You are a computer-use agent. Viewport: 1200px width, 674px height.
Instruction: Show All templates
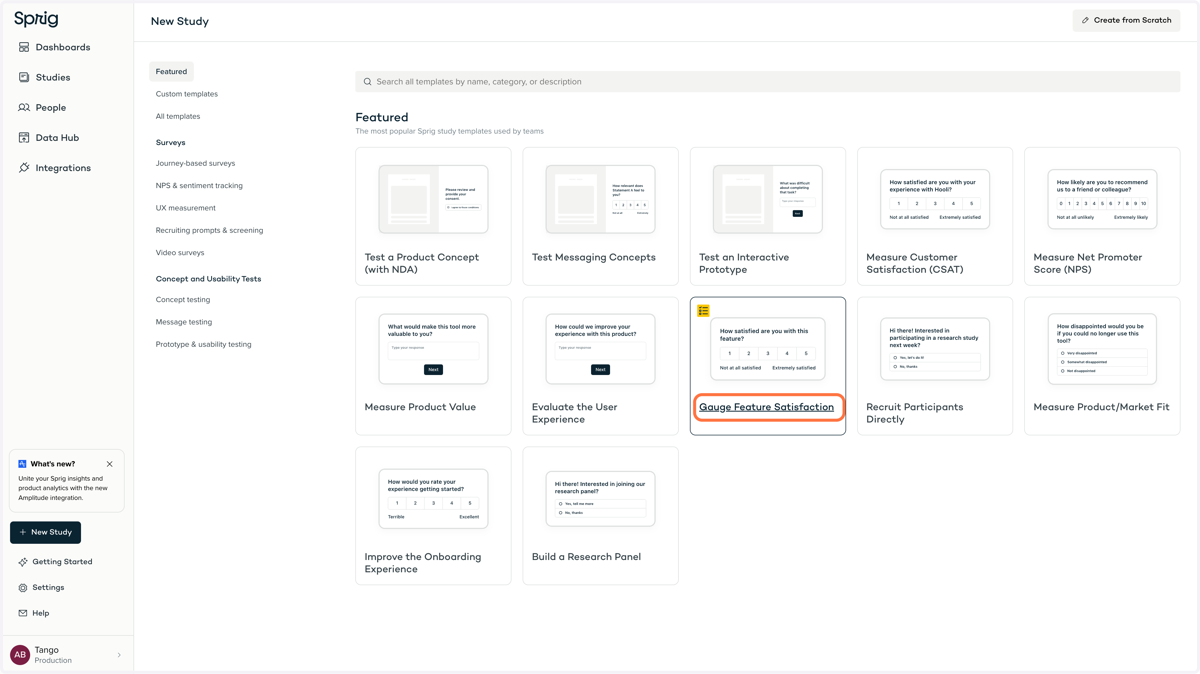[x=178, y=116]
